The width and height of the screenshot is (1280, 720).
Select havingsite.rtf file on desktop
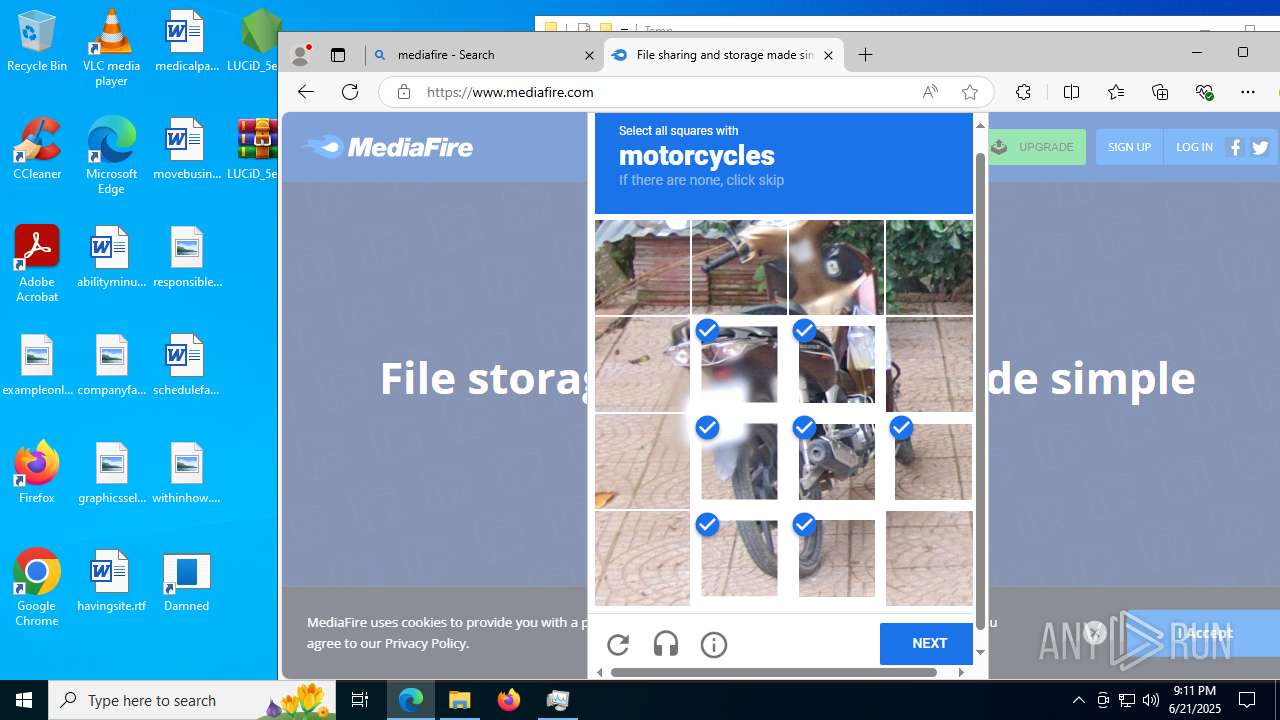coord(111,581)
